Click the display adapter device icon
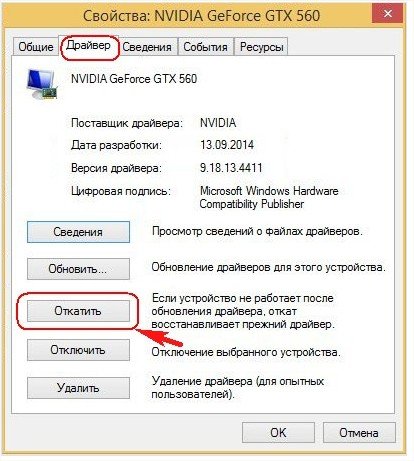Screen dimensions: 414x461 click(x=42, y=84)
